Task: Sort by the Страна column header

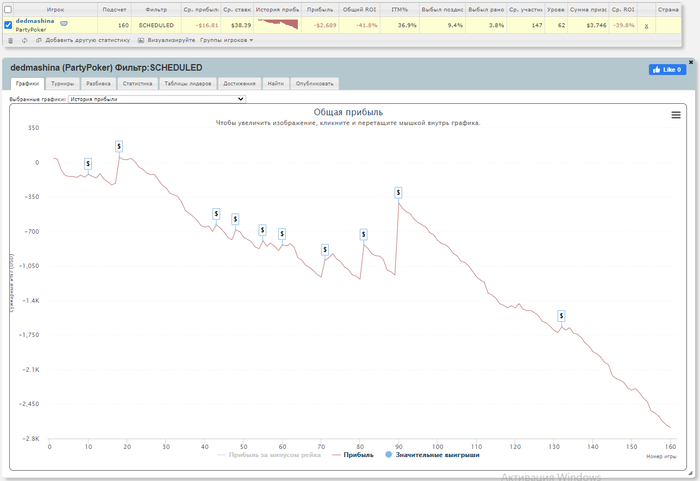Action: 668,9
